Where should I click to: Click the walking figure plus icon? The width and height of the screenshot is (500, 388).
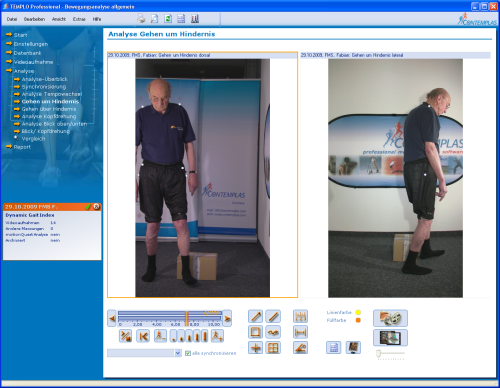click(217, 336)
